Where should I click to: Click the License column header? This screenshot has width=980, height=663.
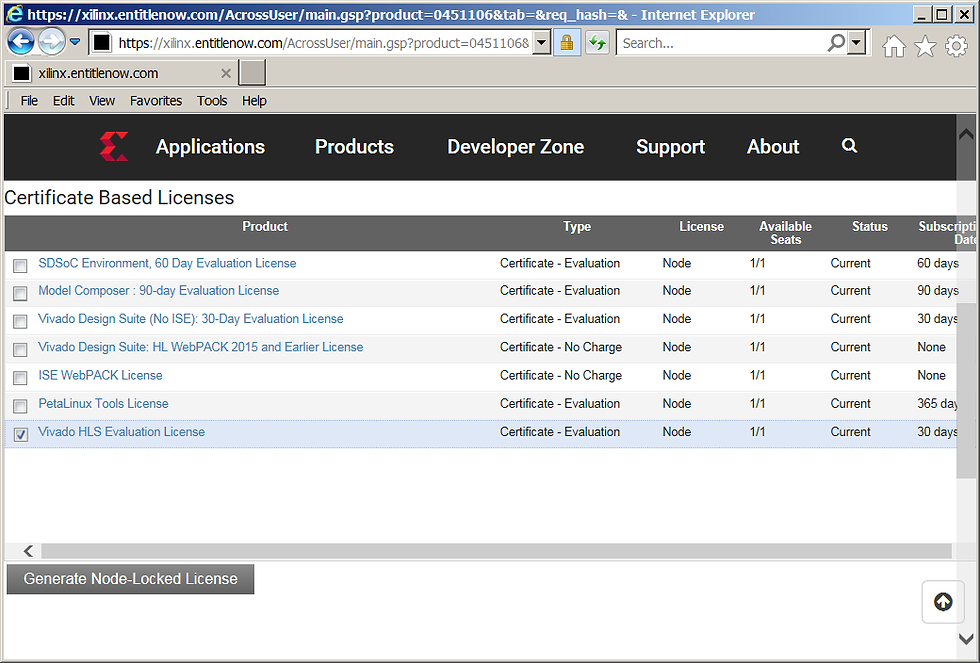701,226
